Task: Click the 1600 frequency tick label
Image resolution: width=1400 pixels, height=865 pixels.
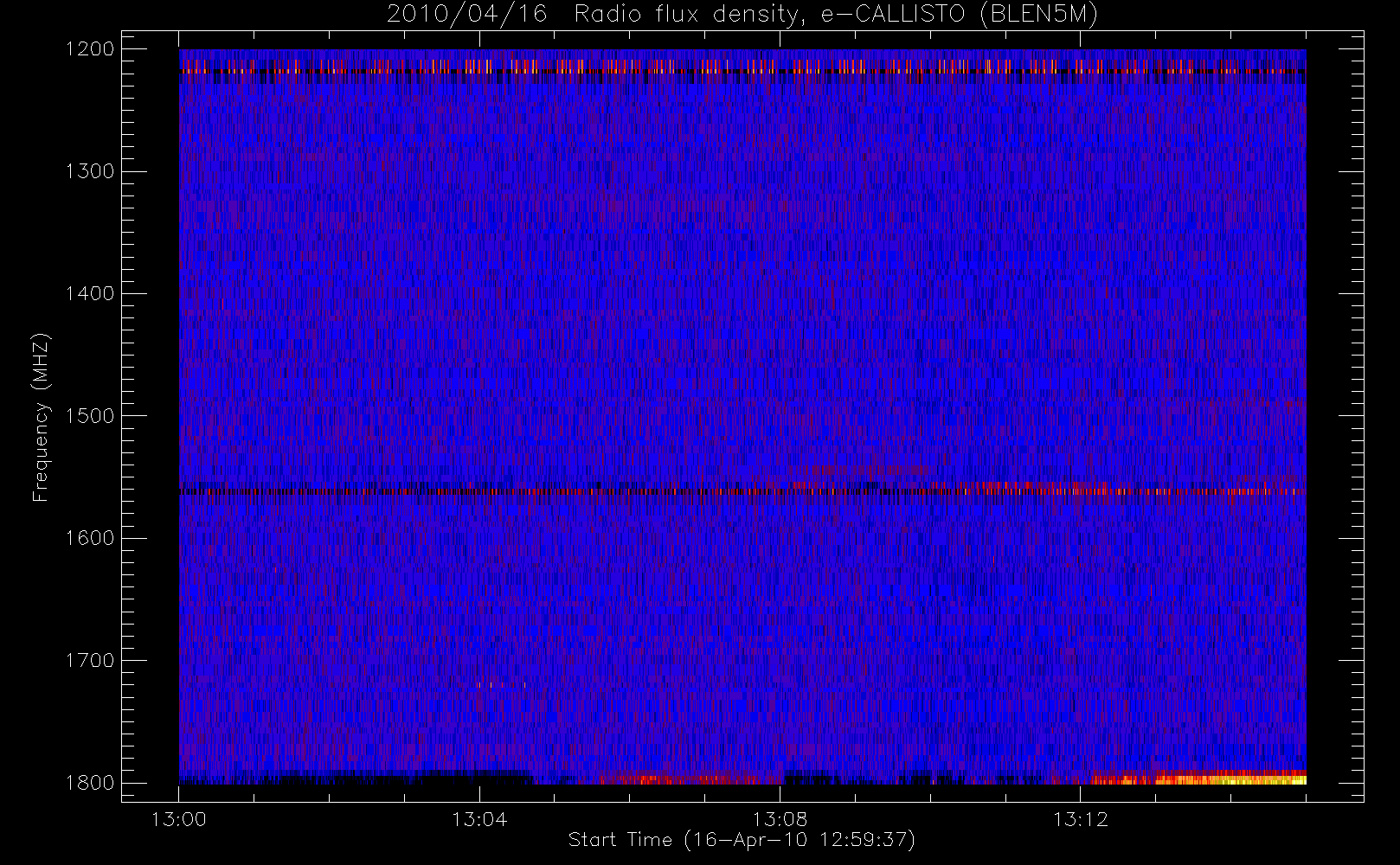Action: 90,538
